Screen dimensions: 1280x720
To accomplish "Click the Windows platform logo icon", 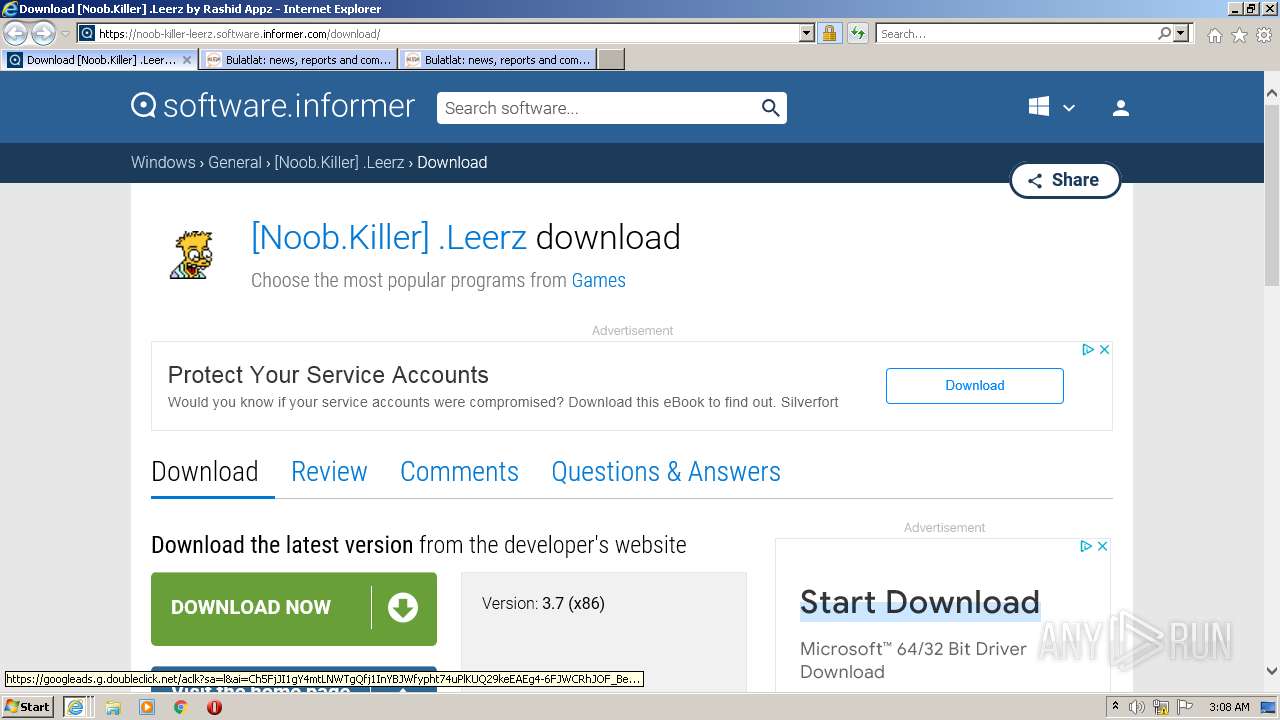I will pyautogui.click(x=1039, y=107).
